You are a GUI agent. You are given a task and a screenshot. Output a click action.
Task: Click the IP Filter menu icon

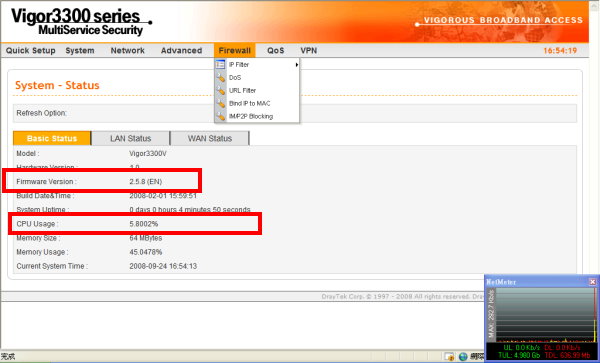220,65
